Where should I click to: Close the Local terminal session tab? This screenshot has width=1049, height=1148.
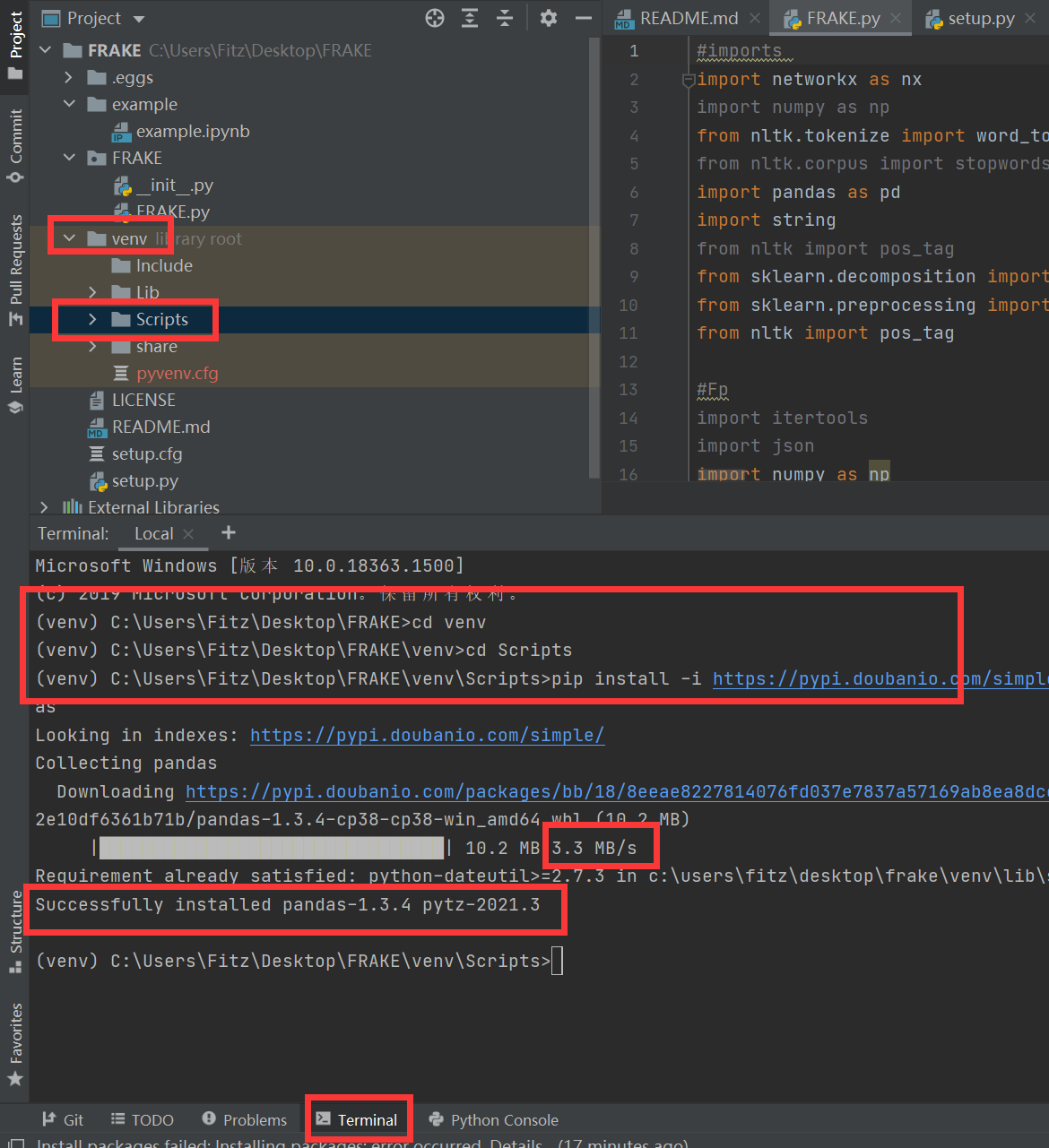[x=188, y=534]
